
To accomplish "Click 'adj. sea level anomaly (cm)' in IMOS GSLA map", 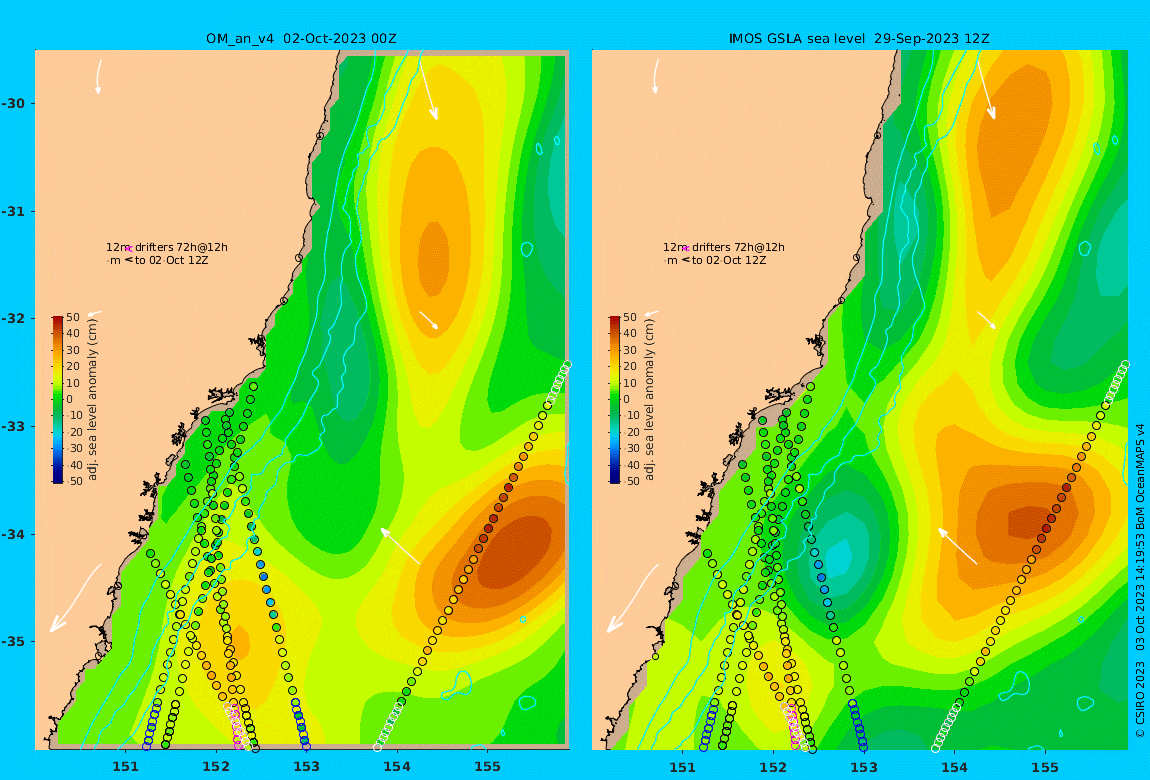I will coord(649,400).
